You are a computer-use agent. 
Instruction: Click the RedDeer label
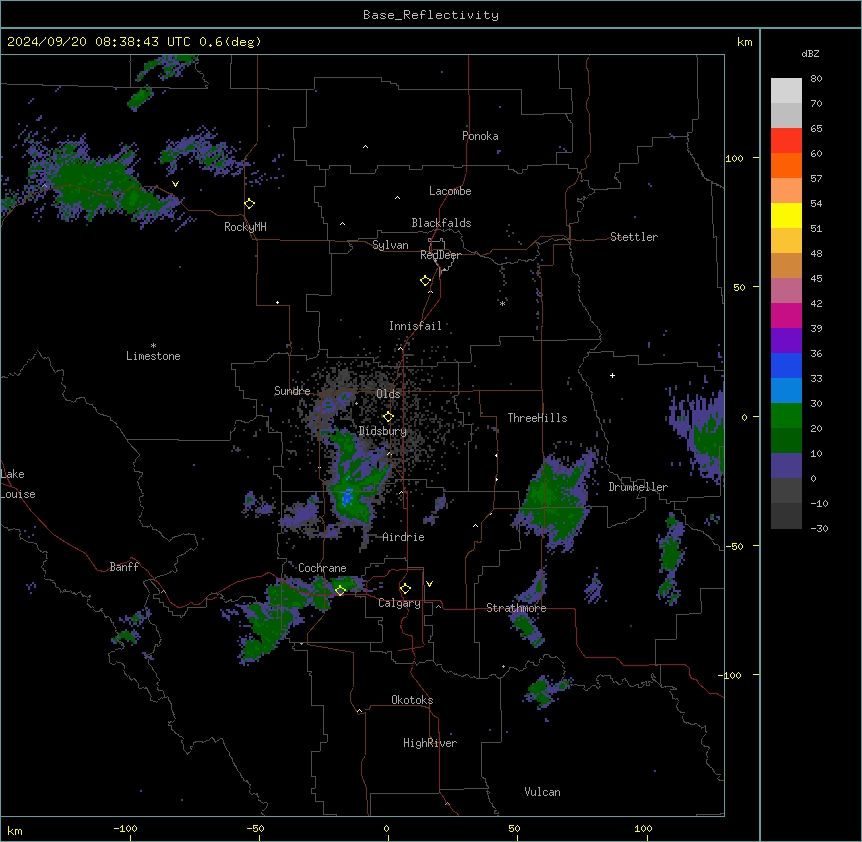tap(440, 255)
